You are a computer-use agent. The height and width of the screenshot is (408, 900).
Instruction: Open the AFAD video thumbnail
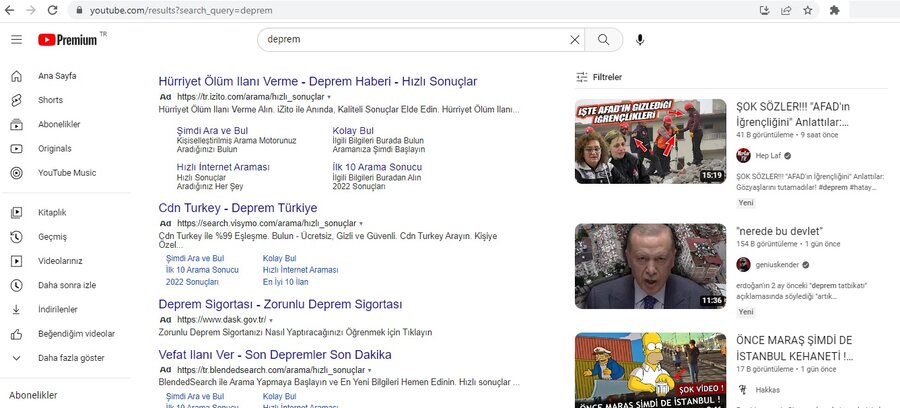tap(650, 141)
